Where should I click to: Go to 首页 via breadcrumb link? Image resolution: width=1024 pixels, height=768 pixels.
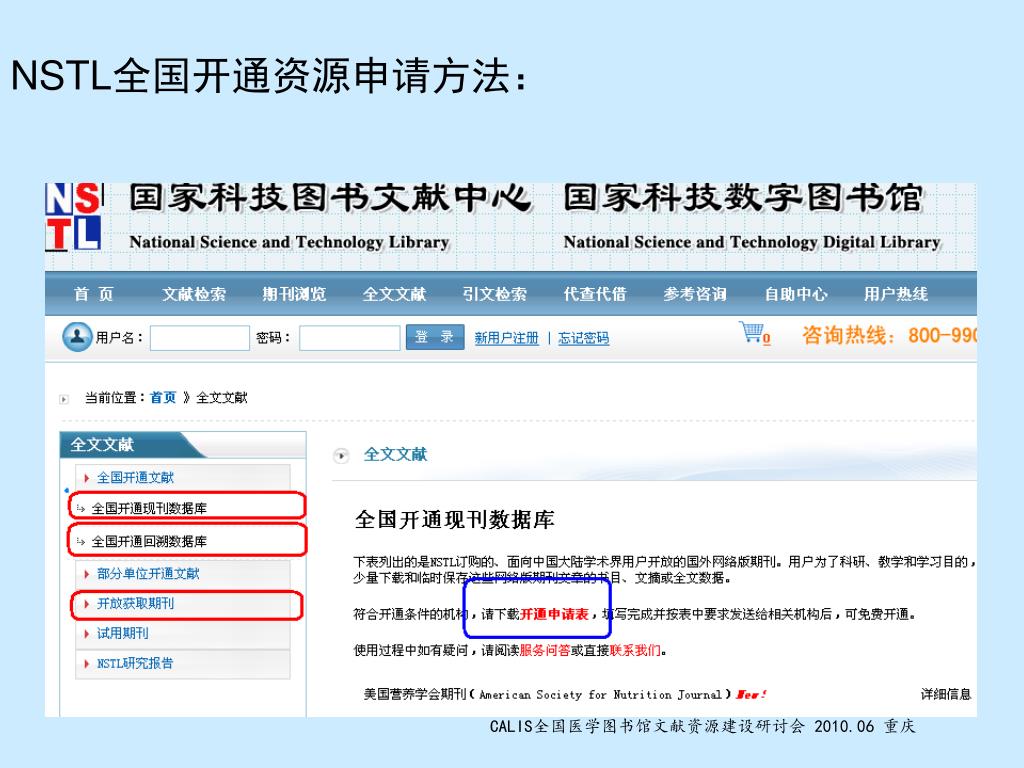click(163, 398)
